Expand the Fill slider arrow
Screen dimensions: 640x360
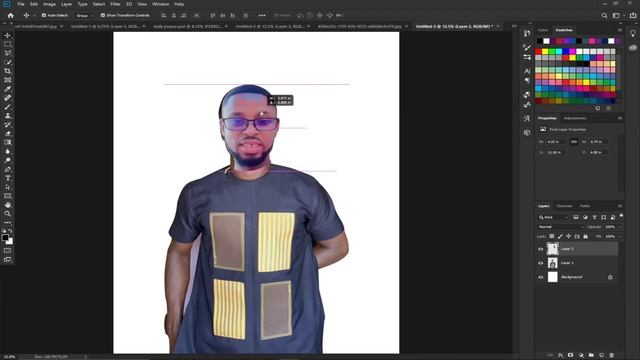tap(620, 236)
